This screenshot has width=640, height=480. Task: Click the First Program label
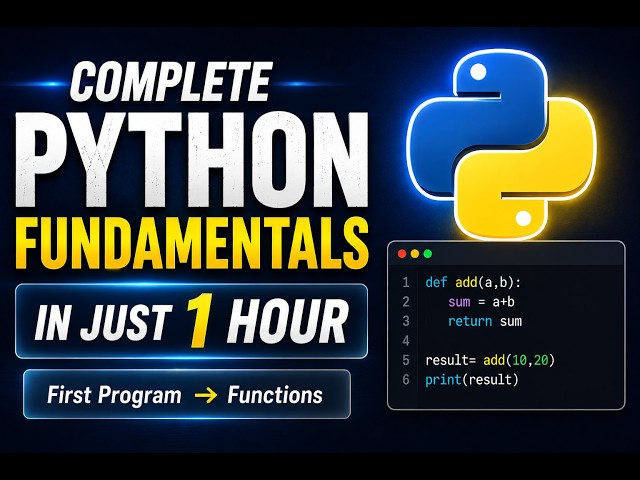pyautogui.click(x=114, y=395)
